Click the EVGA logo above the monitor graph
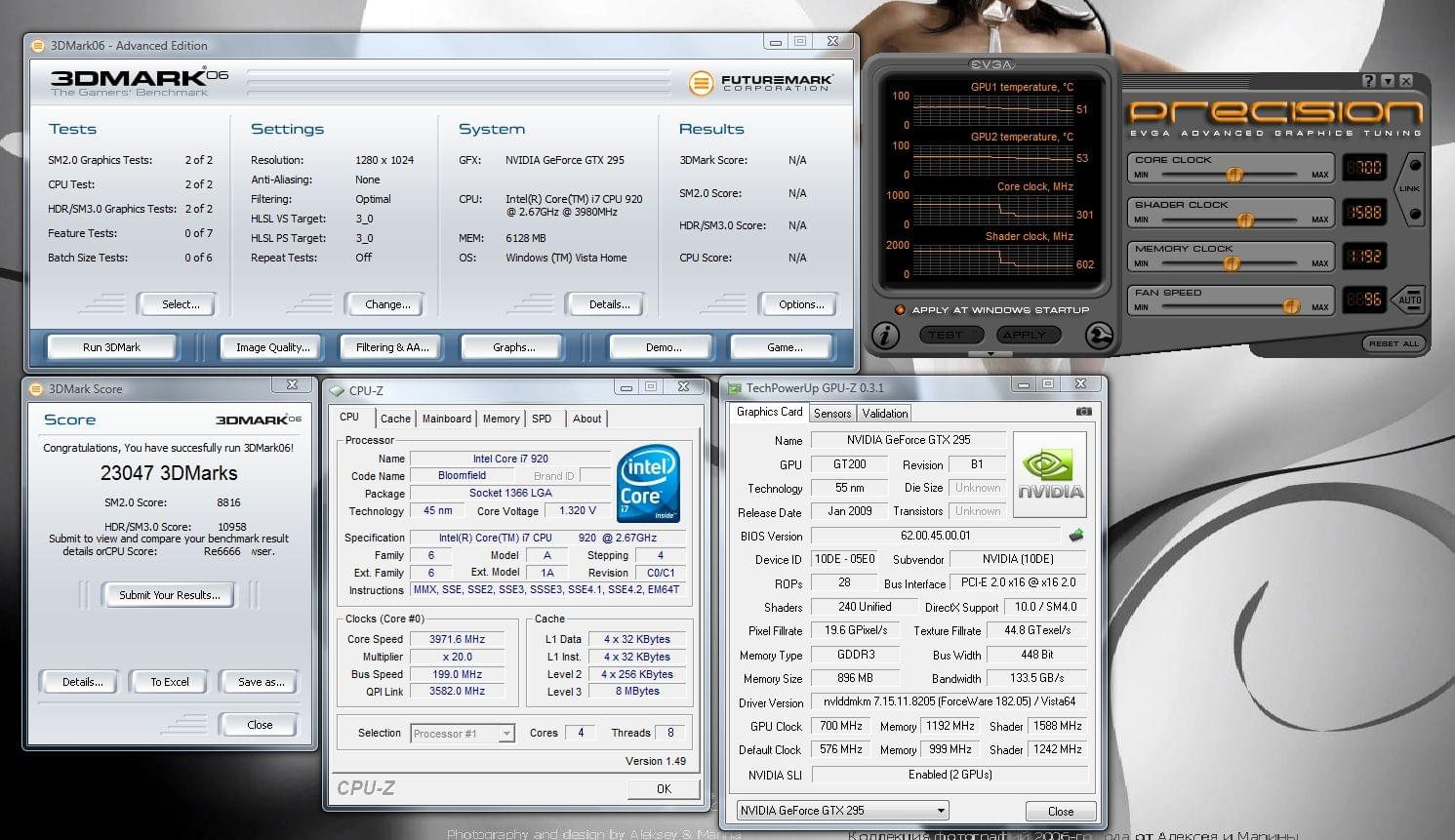Viewport: 1455px width, 840px height. pos(991,64)
